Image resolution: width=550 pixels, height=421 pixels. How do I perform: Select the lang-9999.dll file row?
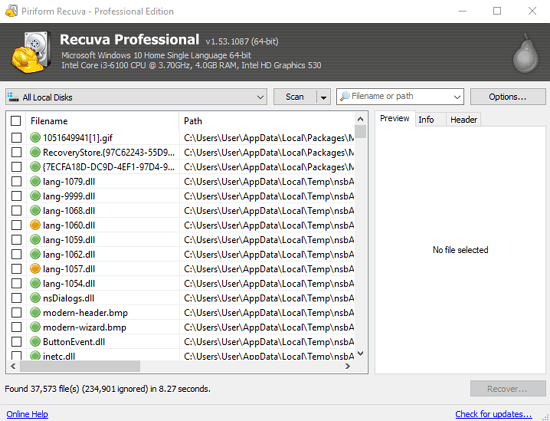coord(181,196)
